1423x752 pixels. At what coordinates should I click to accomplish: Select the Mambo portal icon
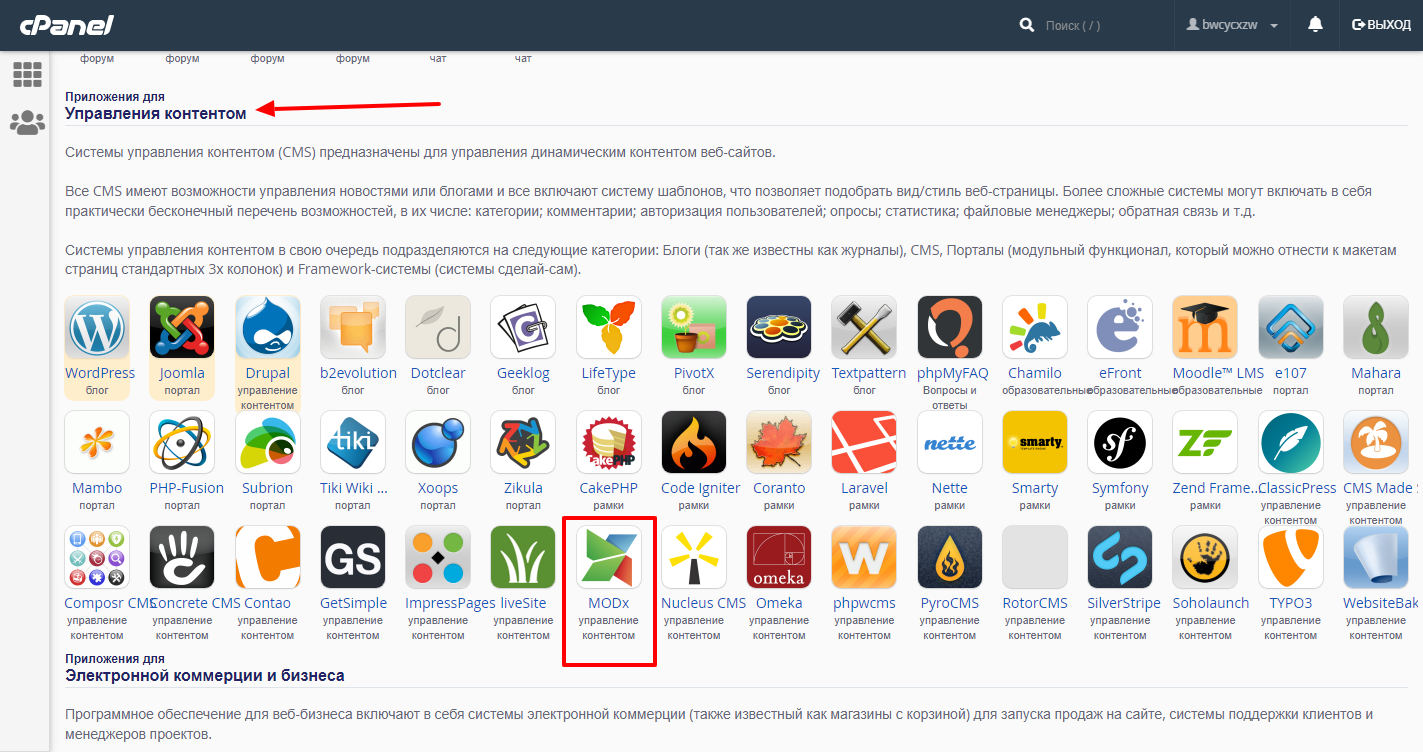click(97, 443)
